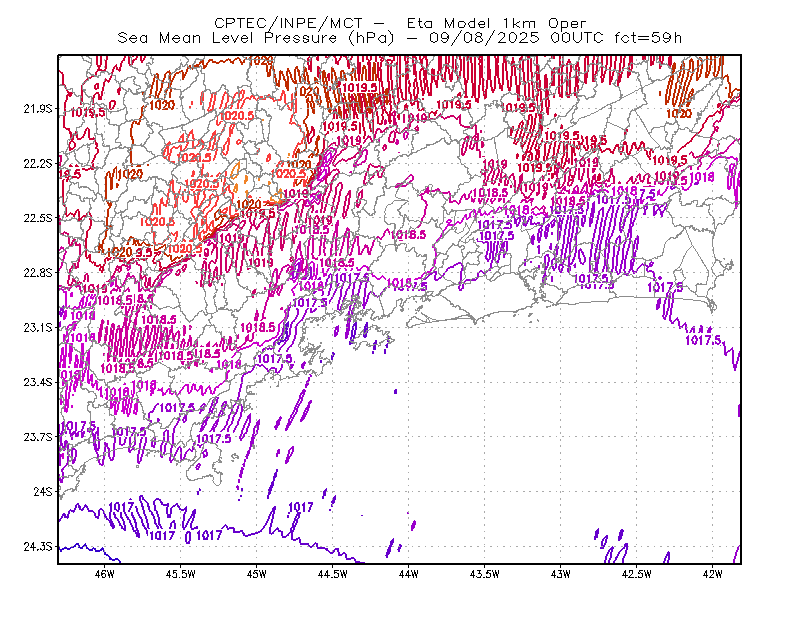Click the '09/08/2025 00UTC' date text

pyautogui.click(x=516, y=38)
